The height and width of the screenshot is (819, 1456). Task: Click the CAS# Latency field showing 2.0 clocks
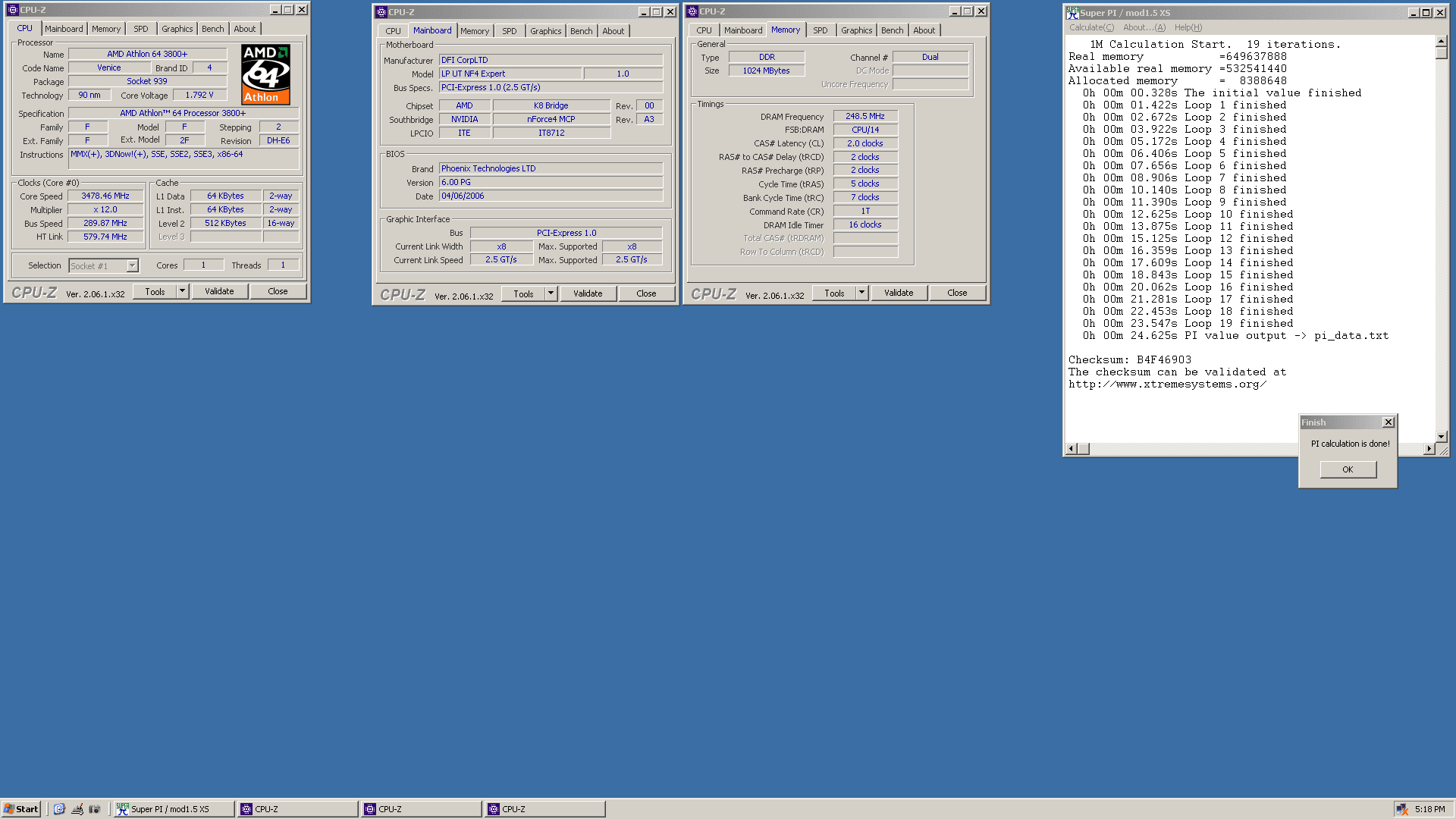coord(865,143)
